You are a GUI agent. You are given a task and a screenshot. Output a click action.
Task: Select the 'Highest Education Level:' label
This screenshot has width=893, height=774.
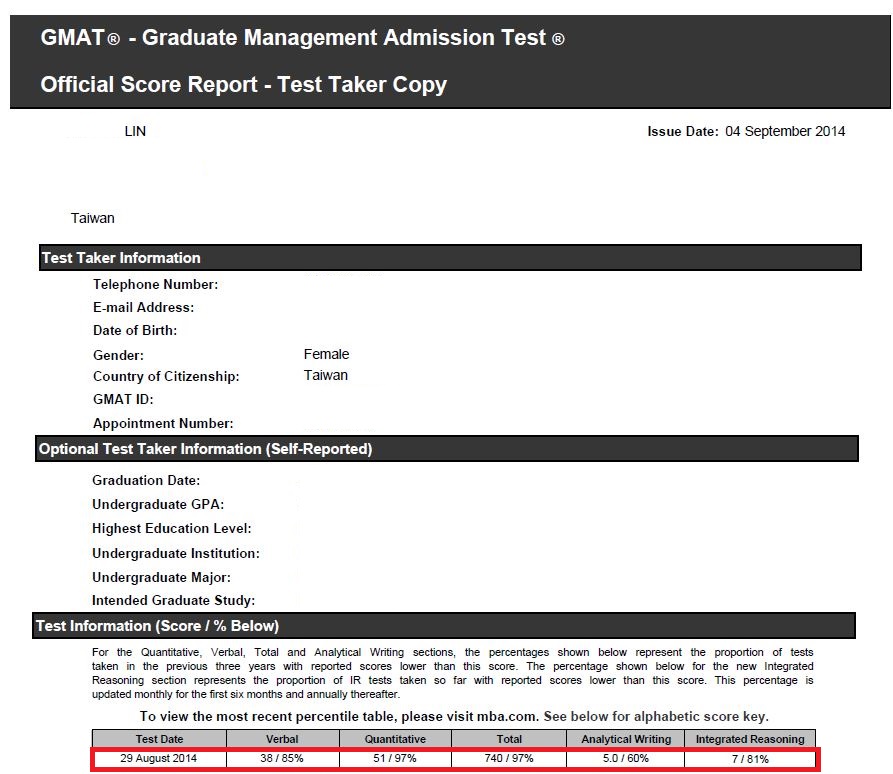point(172,529)
